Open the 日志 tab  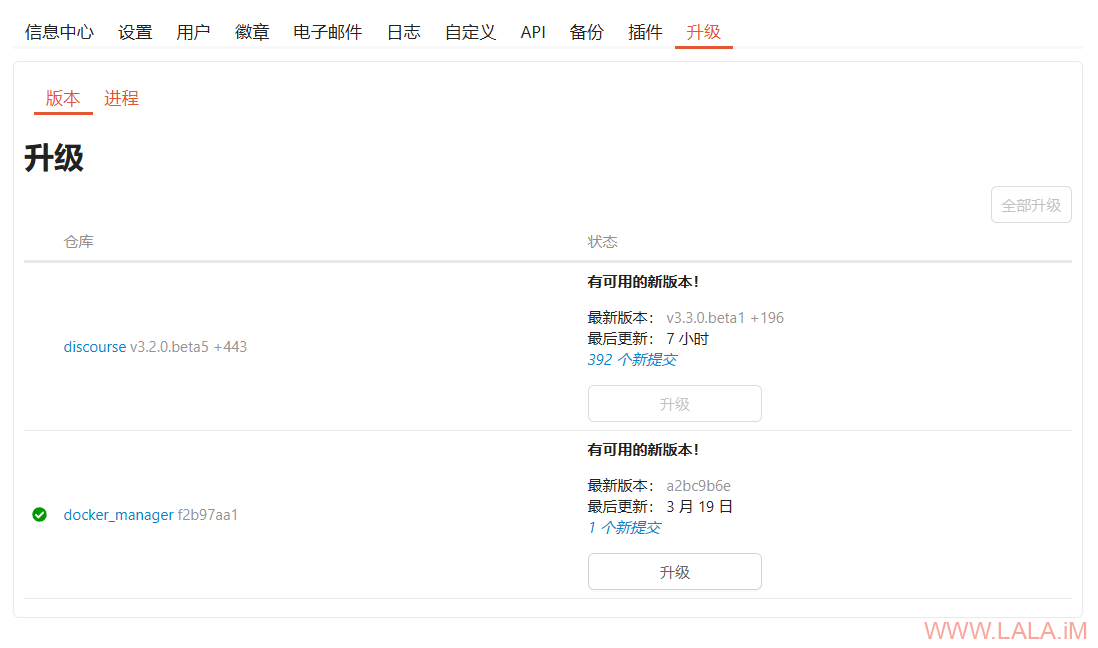404,32
